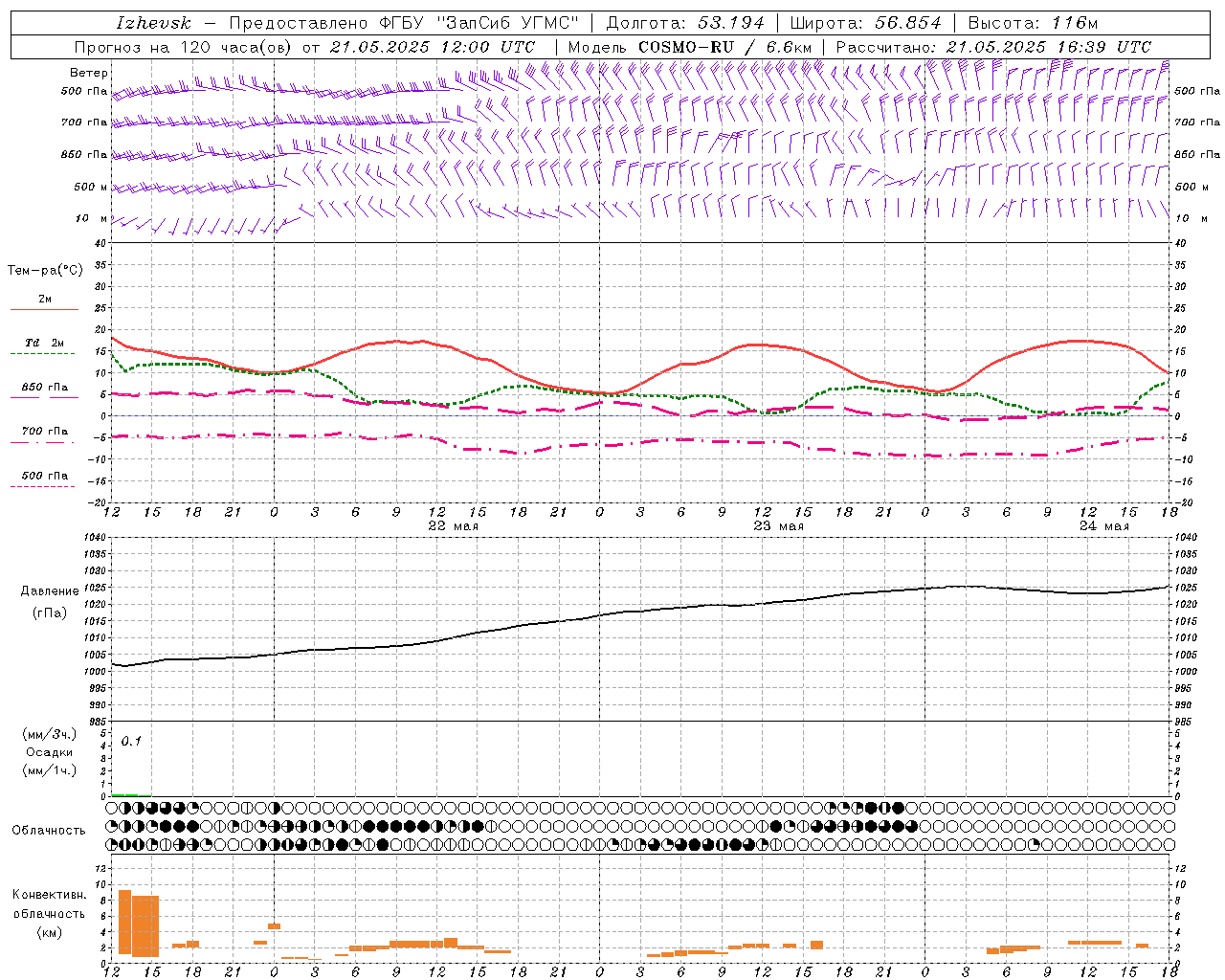1225x980 pixels.
Task: Click the "Td 2м" dew point legend entry
Action: [45, 343]
